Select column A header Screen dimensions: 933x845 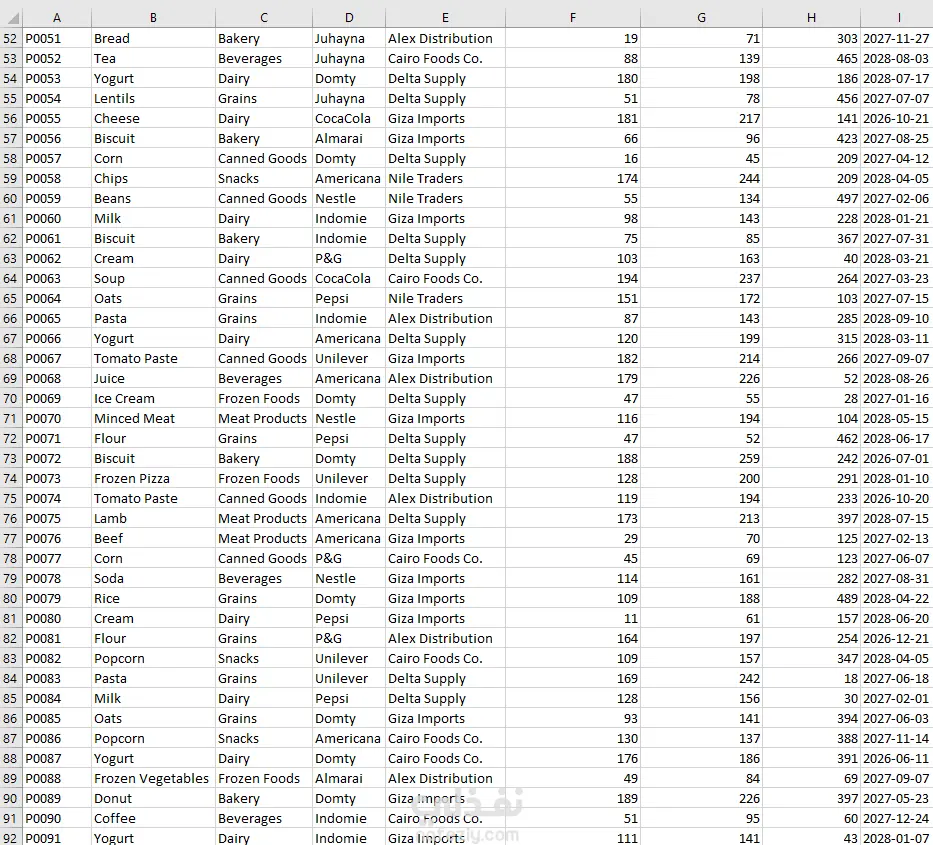pos(57,18)
